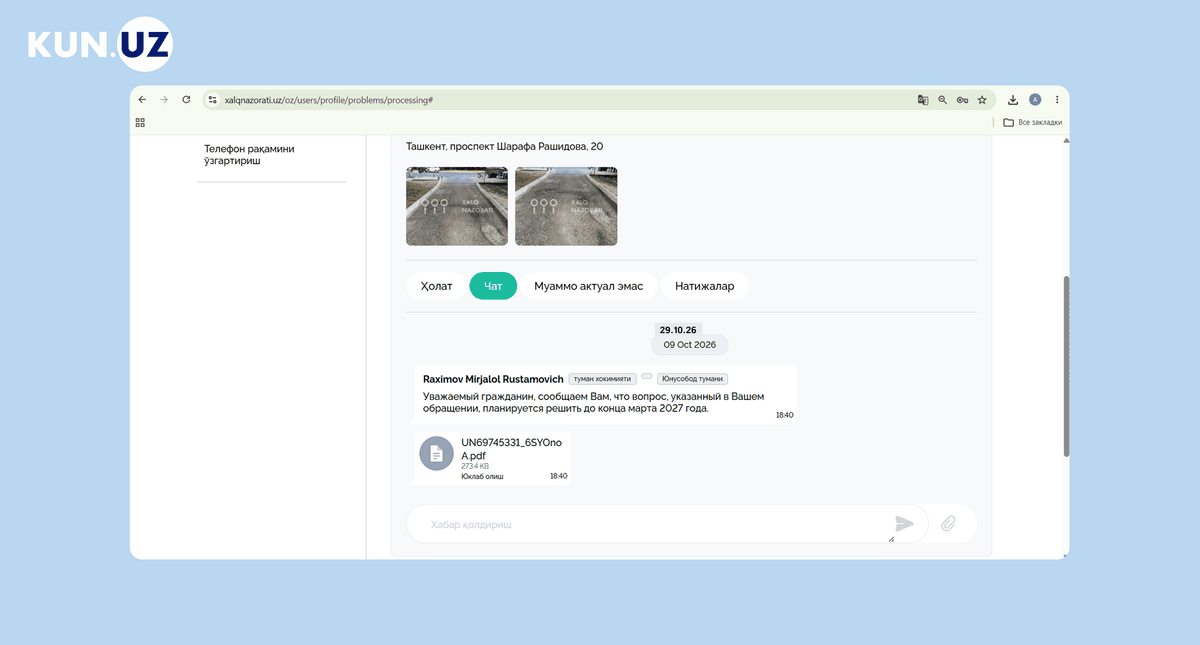1200x645 pixels.
Task: Attach a file with the paperclip icon
Action: pos(949,523)
